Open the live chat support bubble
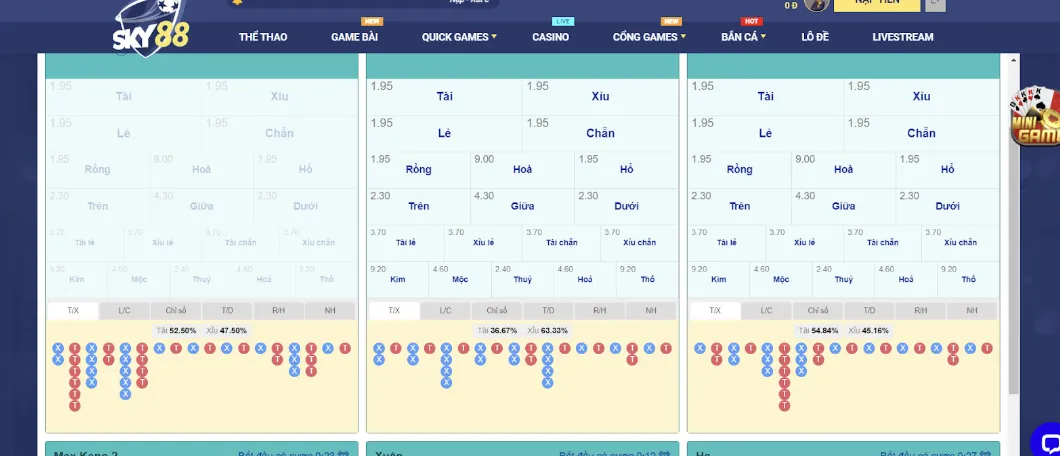 click(x=1047, y=441)
